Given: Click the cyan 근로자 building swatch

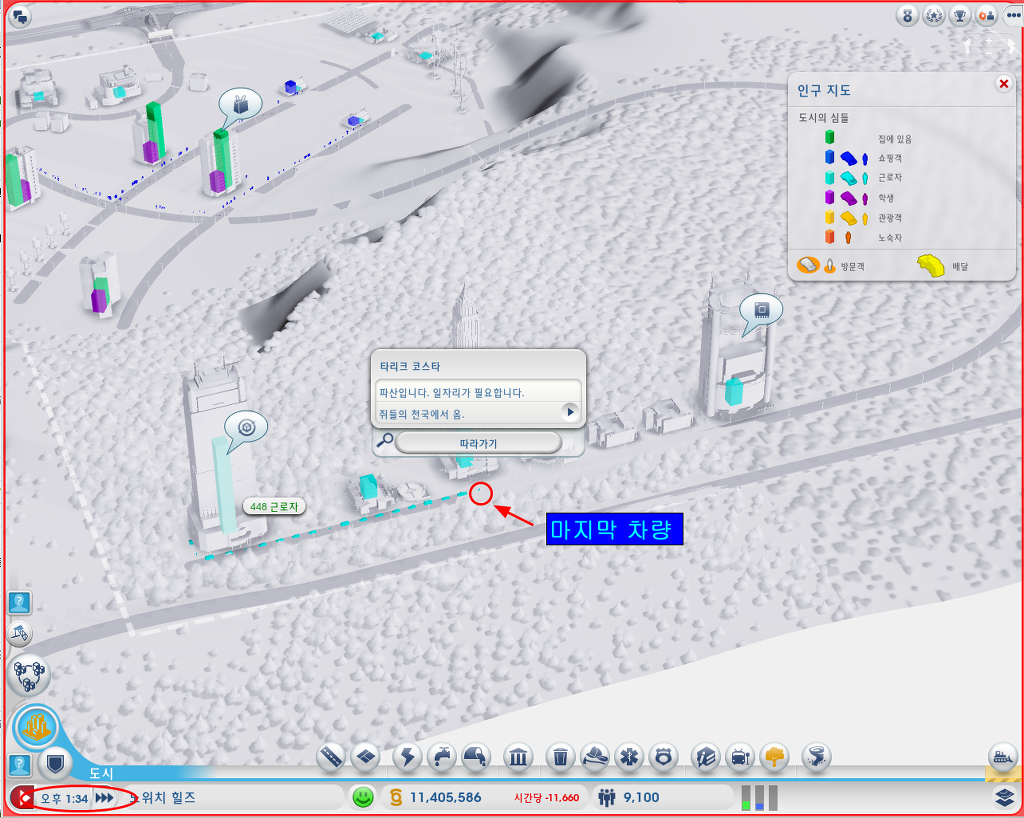Looking at the screenshot, I should click(829, 177).
